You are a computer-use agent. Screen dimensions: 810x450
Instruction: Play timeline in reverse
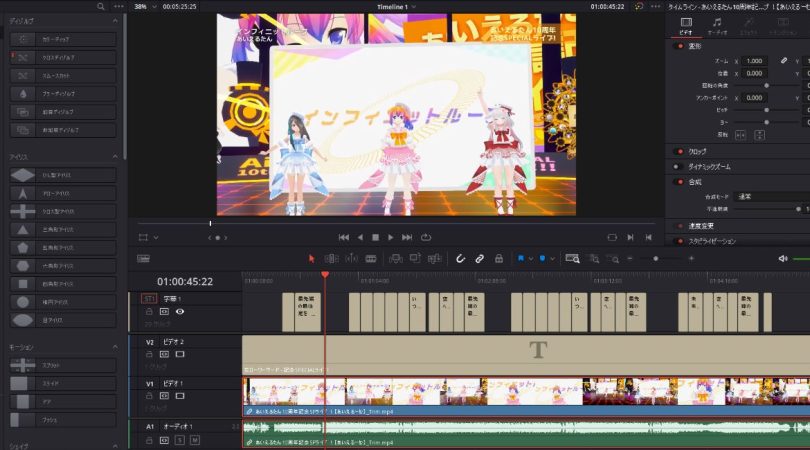(x=360, y=237)
